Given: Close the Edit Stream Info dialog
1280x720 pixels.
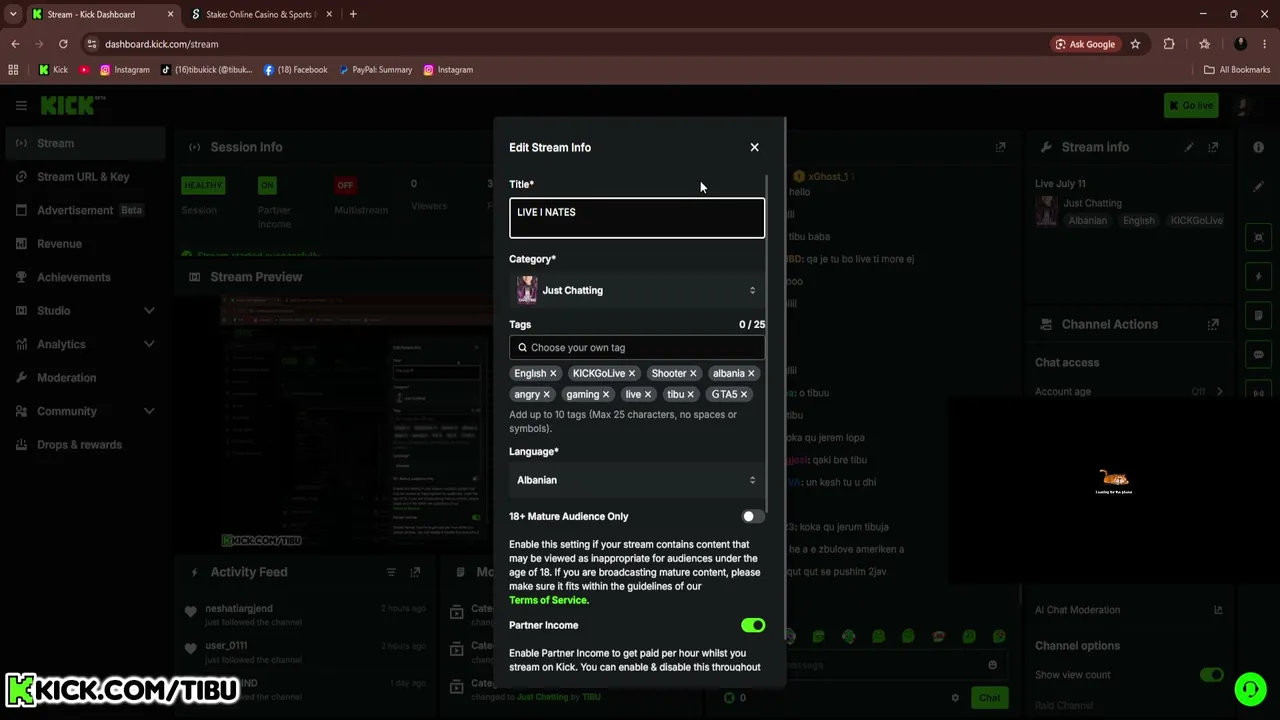Looking at the screenshot, I should coord(754,147).
